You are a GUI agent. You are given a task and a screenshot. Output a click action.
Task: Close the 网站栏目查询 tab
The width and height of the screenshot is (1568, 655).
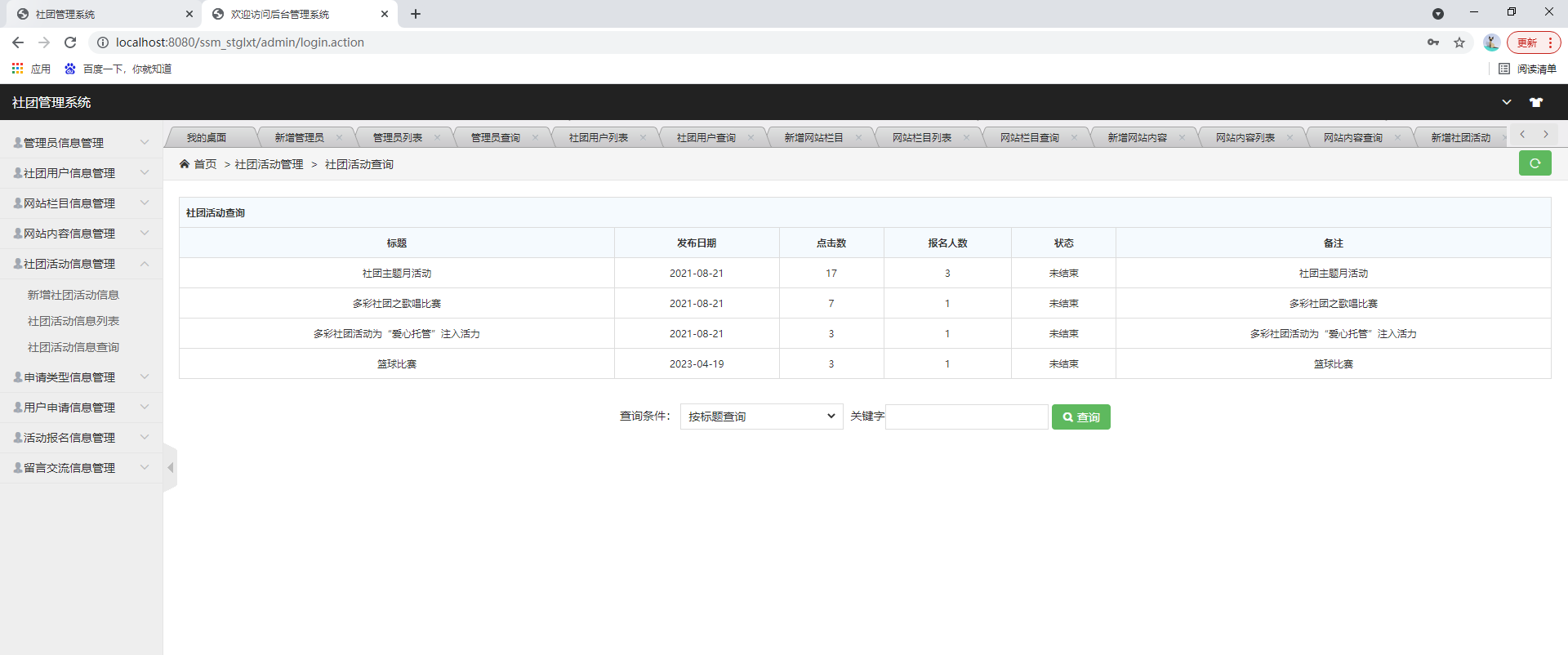coord(1075,137)
